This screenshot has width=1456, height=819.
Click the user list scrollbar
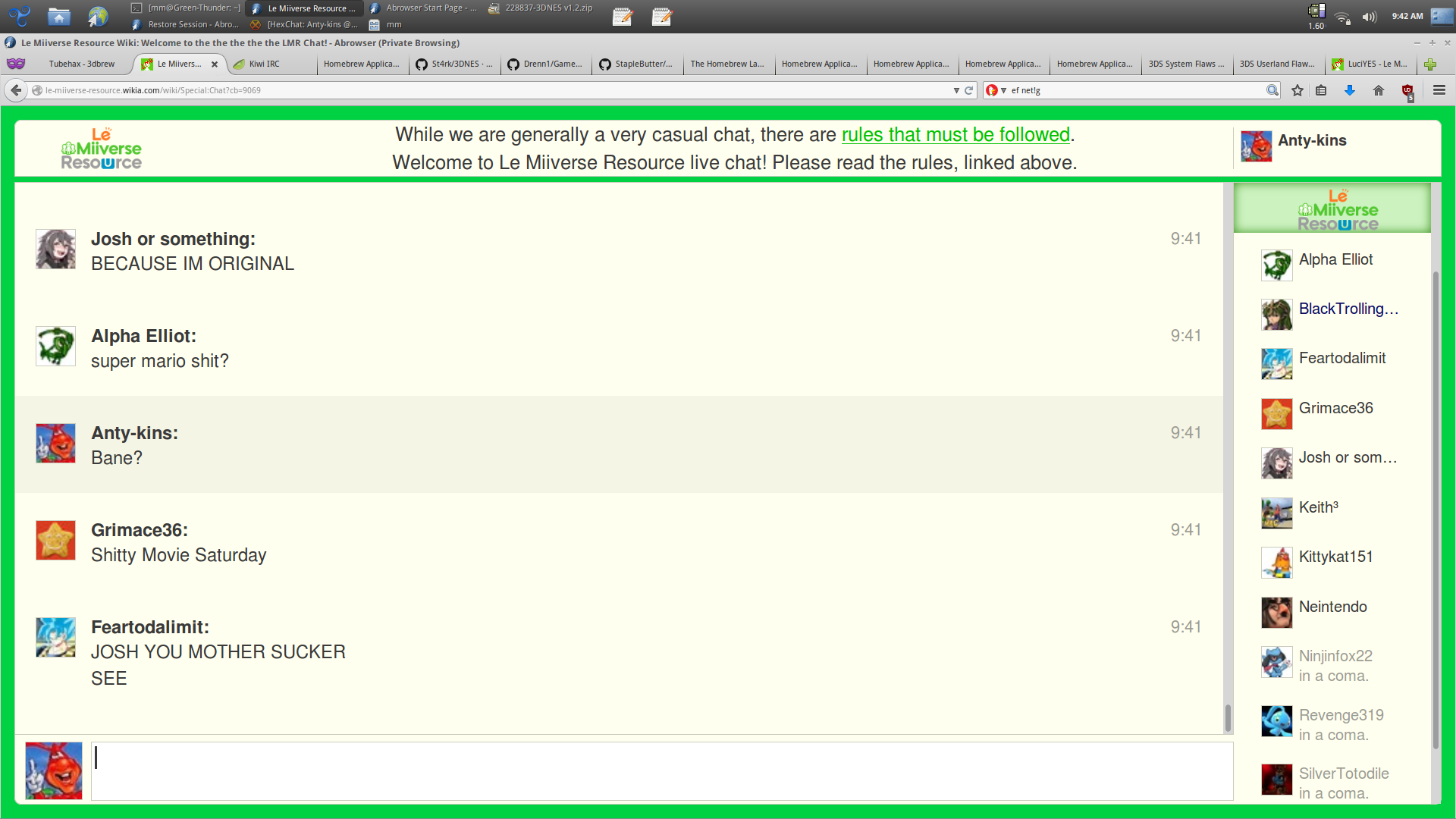point(1435,510)
